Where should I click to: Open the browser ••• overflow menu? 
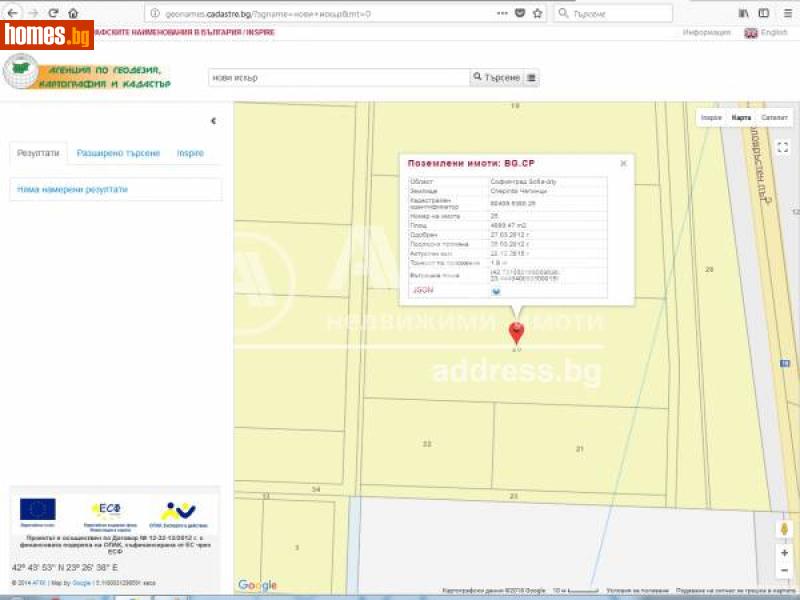501,14
